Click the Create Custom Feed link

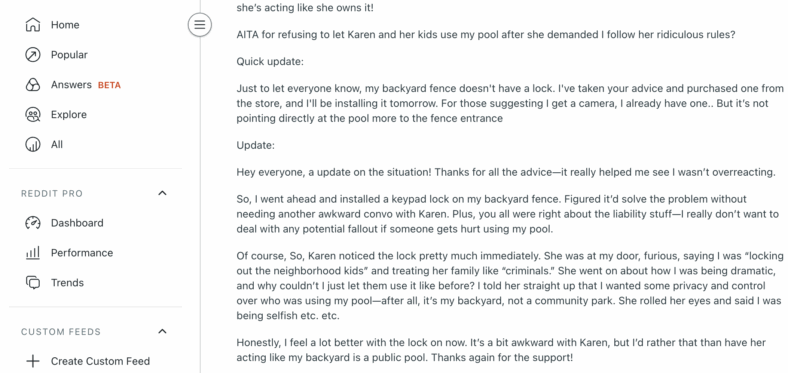(101, 361)
